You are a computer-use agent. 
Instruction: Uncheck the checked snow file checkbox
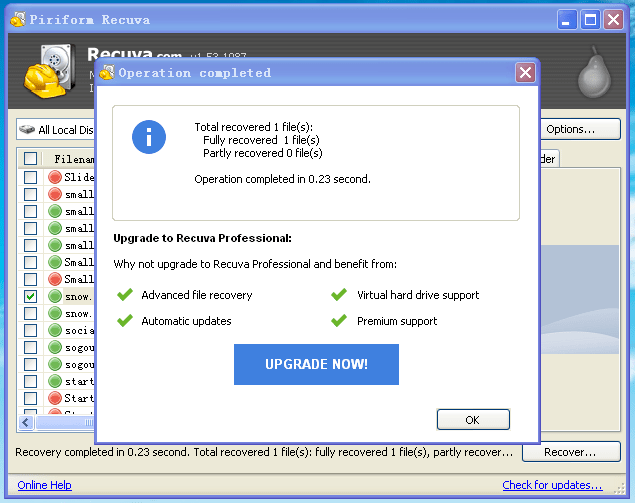[x=30, y=297]
